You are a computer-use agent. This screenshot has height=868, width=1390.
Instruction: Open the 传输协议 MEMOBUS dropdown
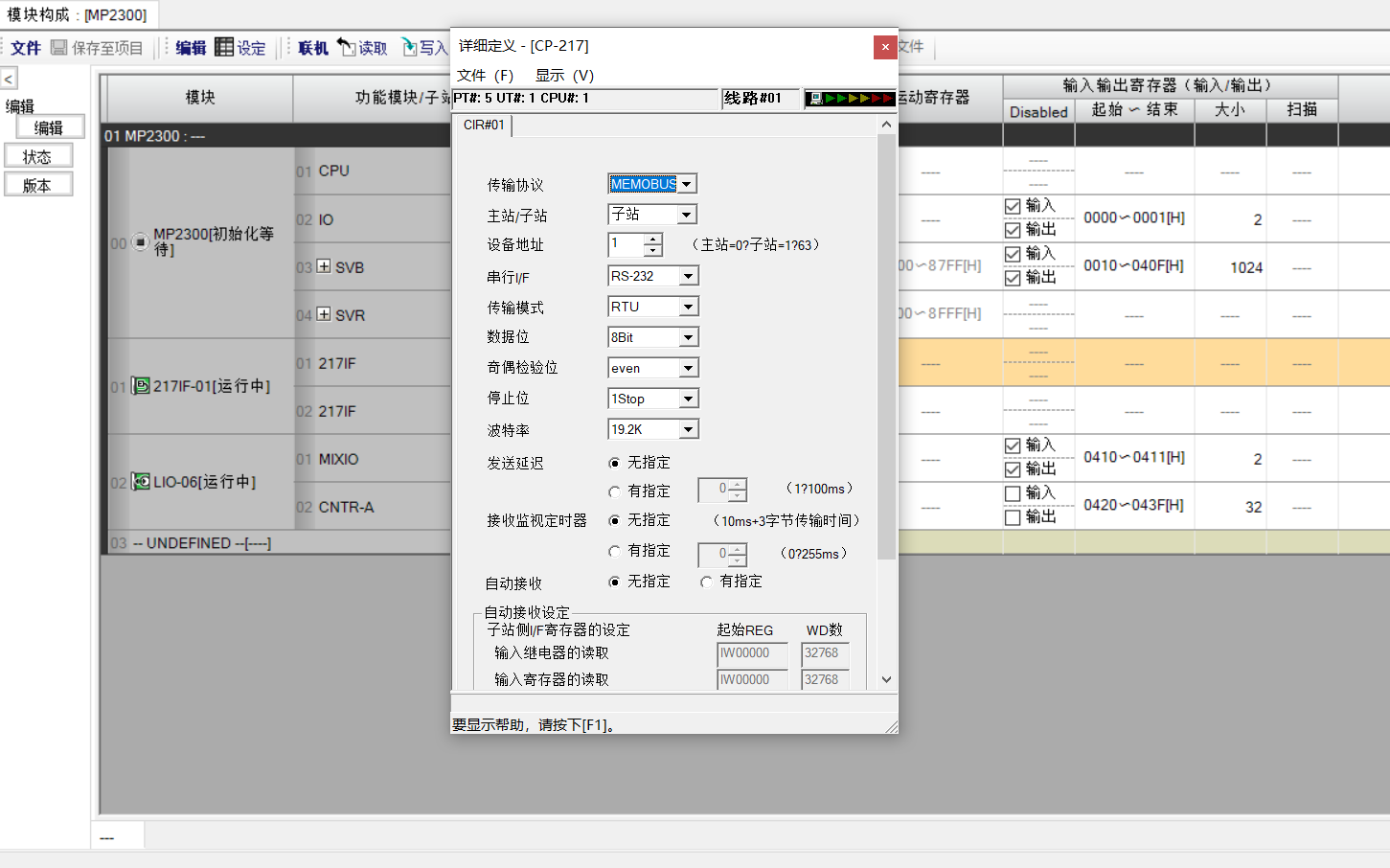(688, 184)
